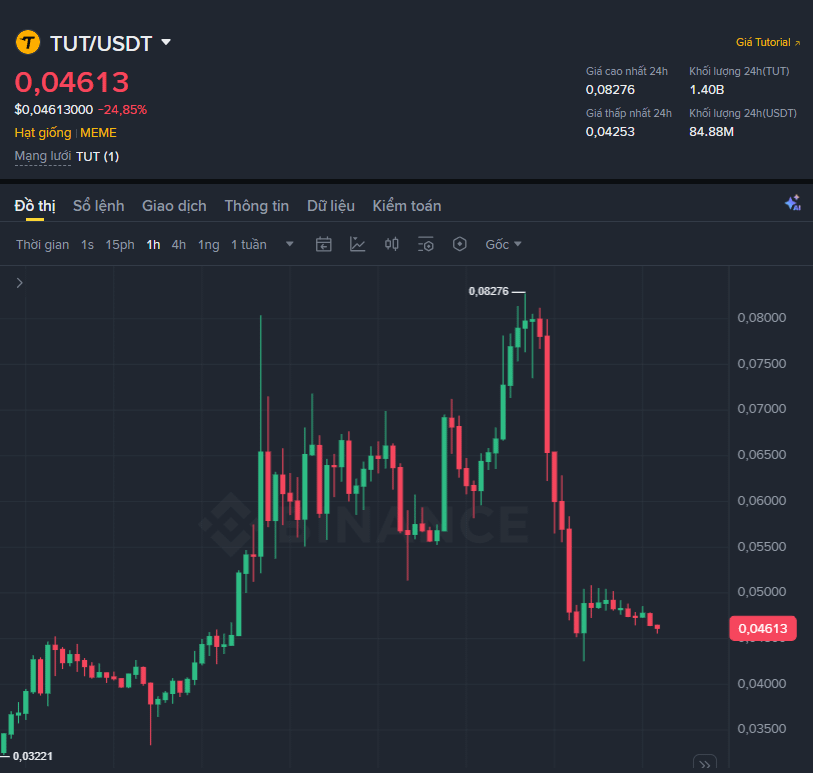Switch to the Đồ thị tab
The image size is (813, 773).
[35, 206]
